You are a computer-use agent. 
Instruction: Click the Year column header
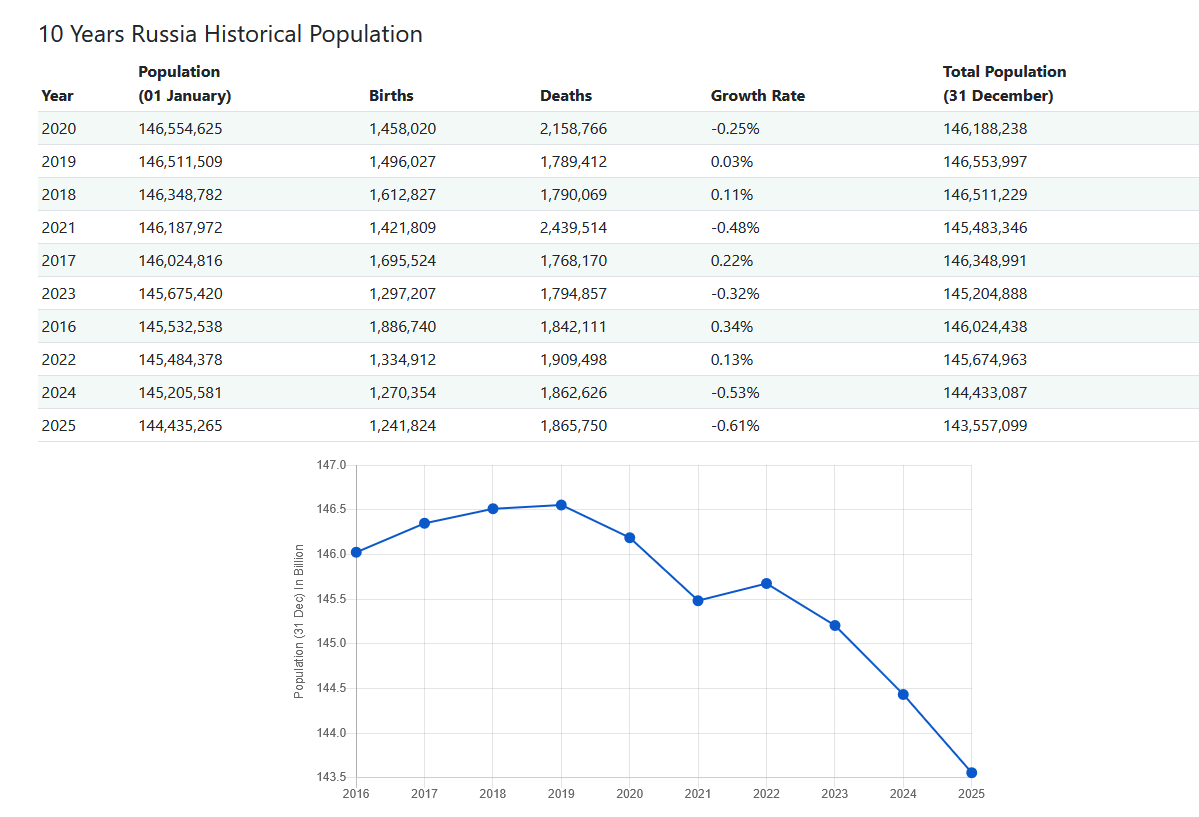click(57, 96)
